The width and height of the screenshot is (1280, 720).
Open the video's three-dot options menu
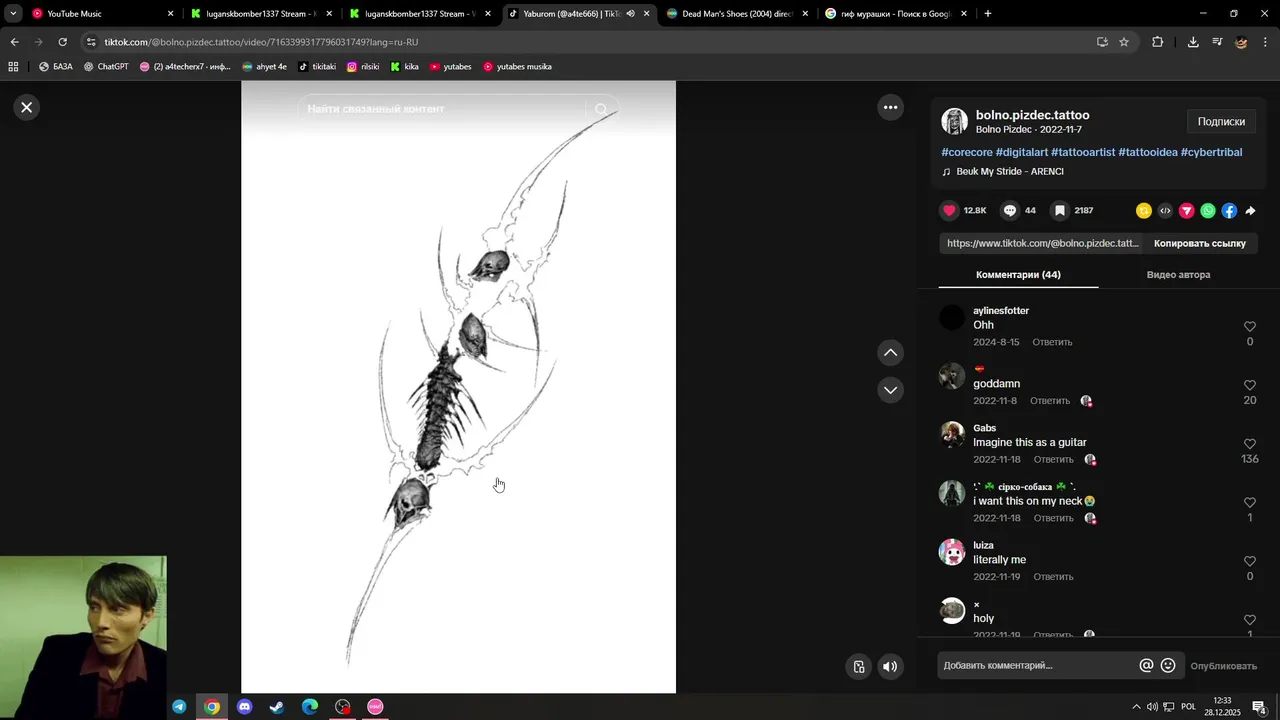(x=890, y=107)
